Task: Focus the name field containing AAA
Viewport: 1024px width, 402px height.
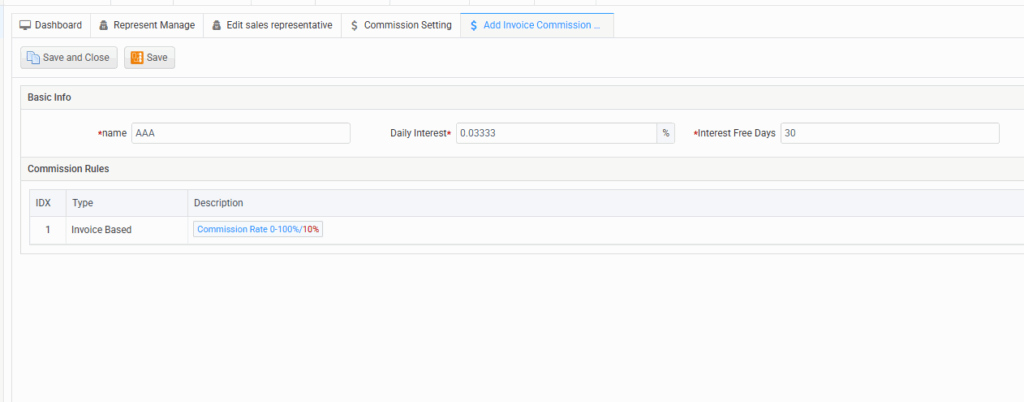Action: tap(240, 133)
